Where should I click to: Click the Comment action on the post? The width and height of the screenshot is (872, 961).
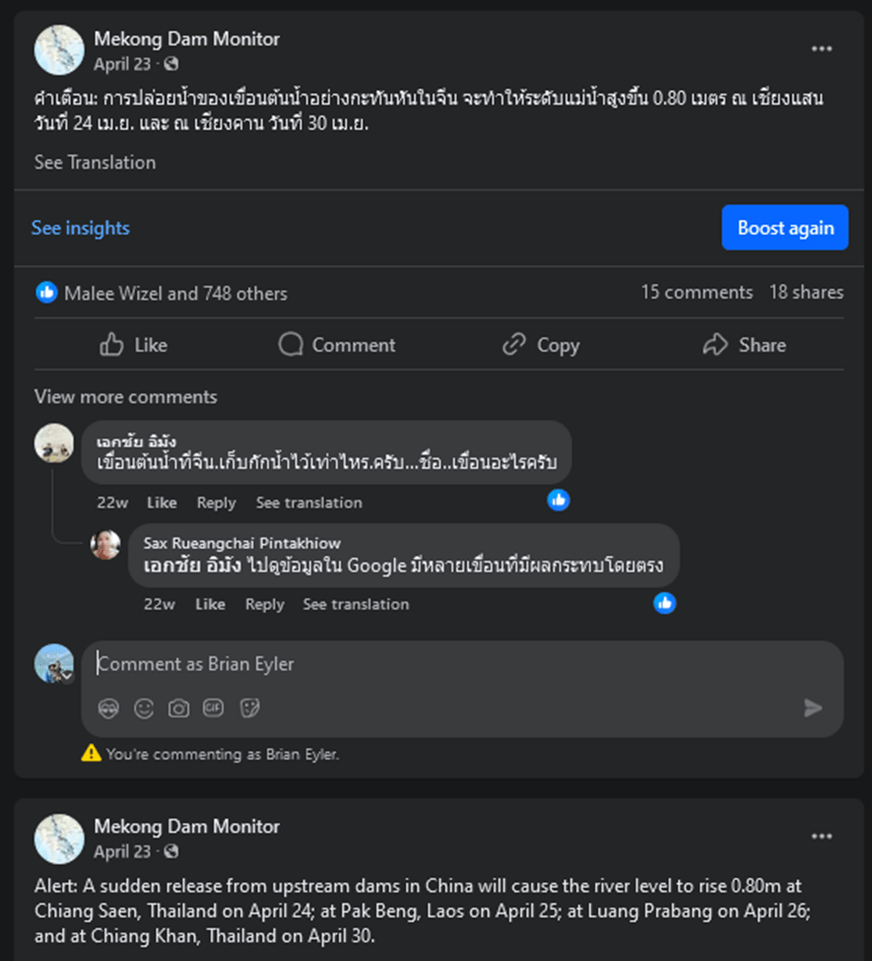click(x=337, y=345)
